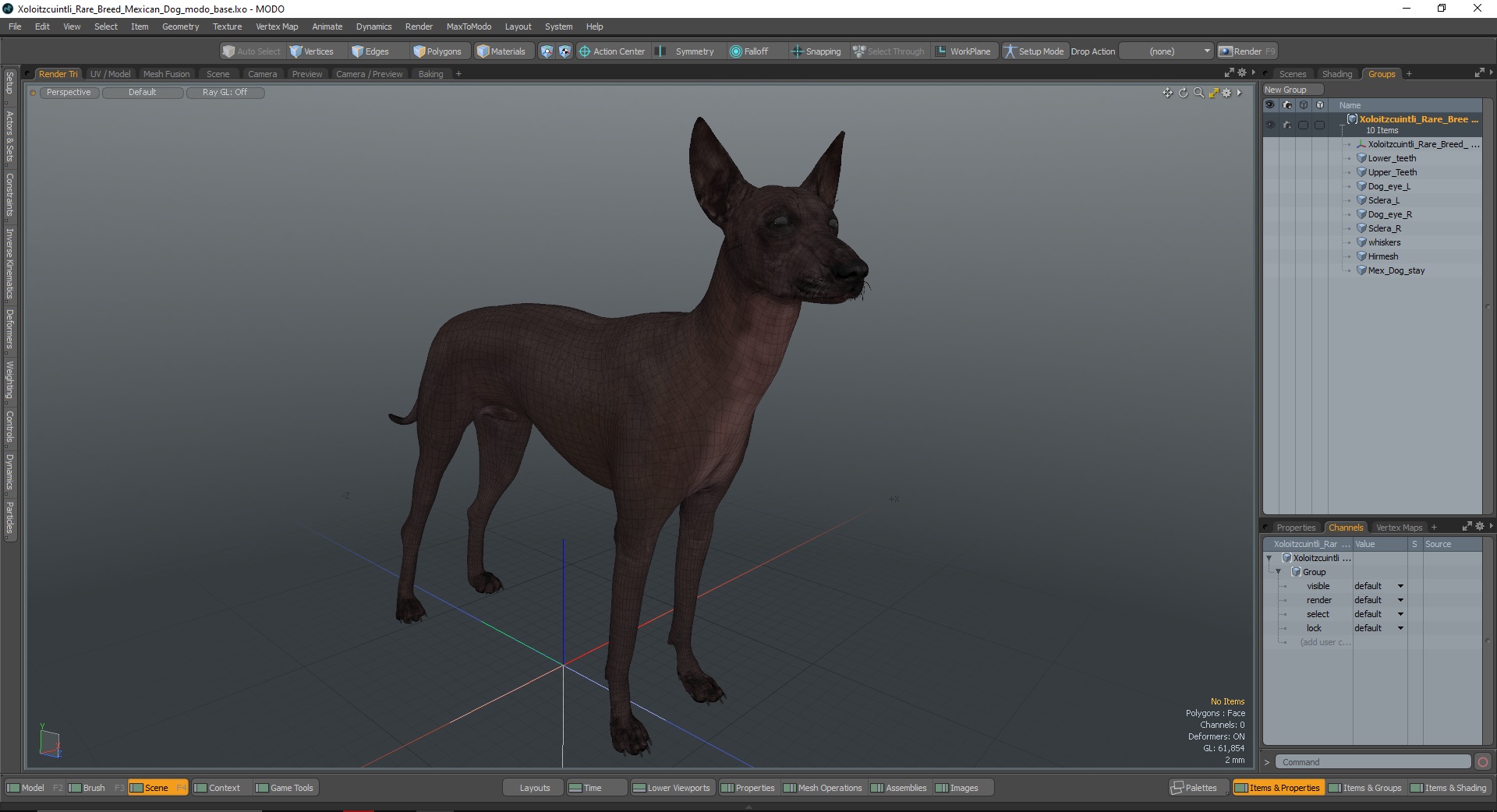This screenshot has height=812, width=1497.
Task: Open the MaxToModo menu
Action: click(x=469, y=26)
